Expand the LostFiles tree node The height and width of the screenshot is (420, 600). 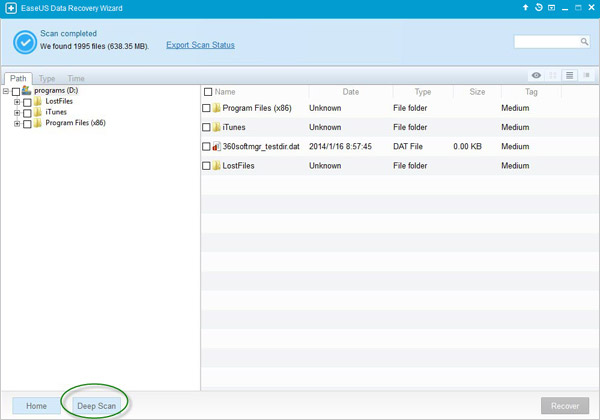tap(17, 102)
